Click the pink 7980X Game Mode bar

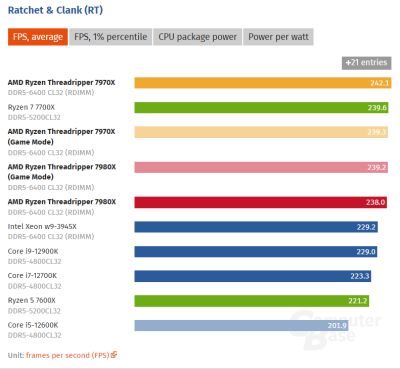261,167
